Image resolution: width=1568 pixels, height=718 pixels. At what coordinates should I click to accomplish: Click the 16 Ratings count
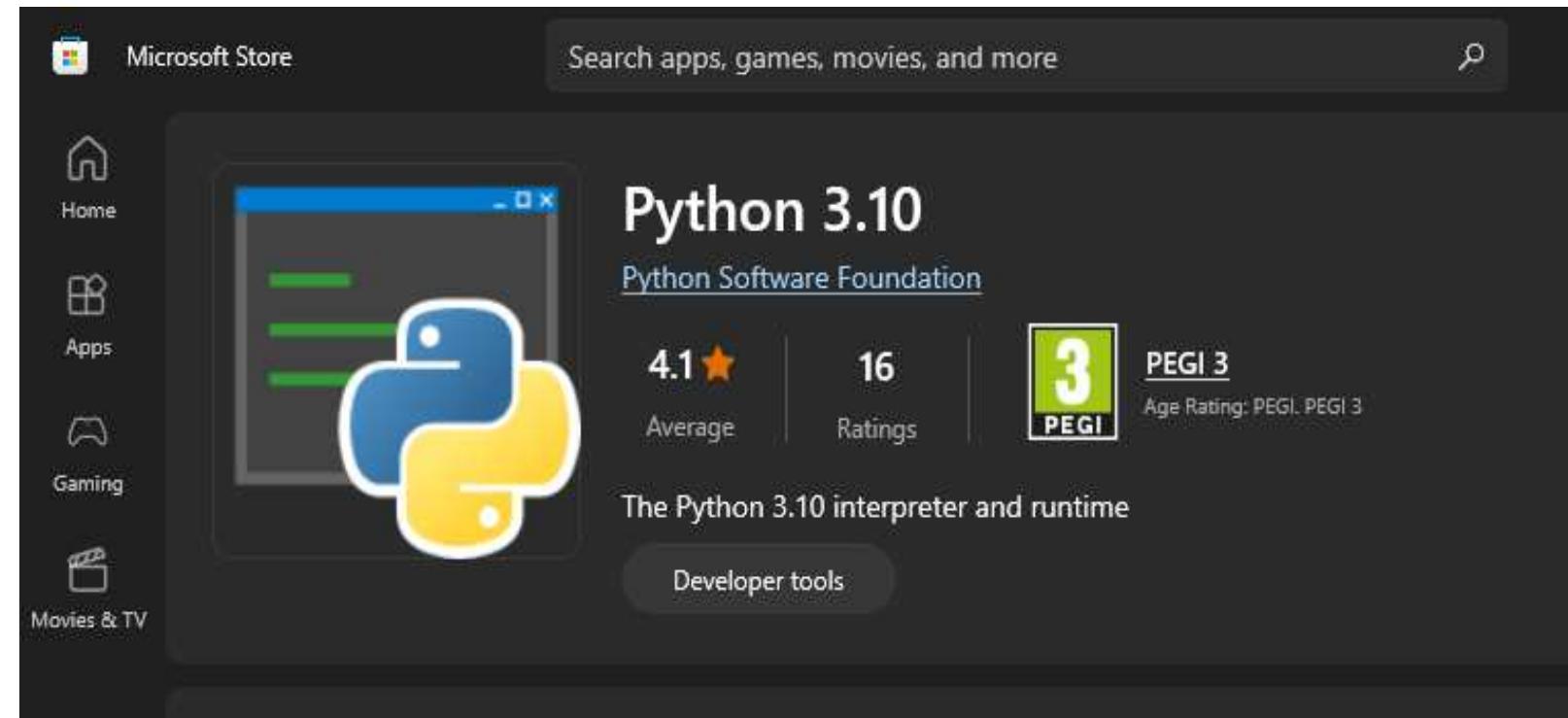(875, 368)
